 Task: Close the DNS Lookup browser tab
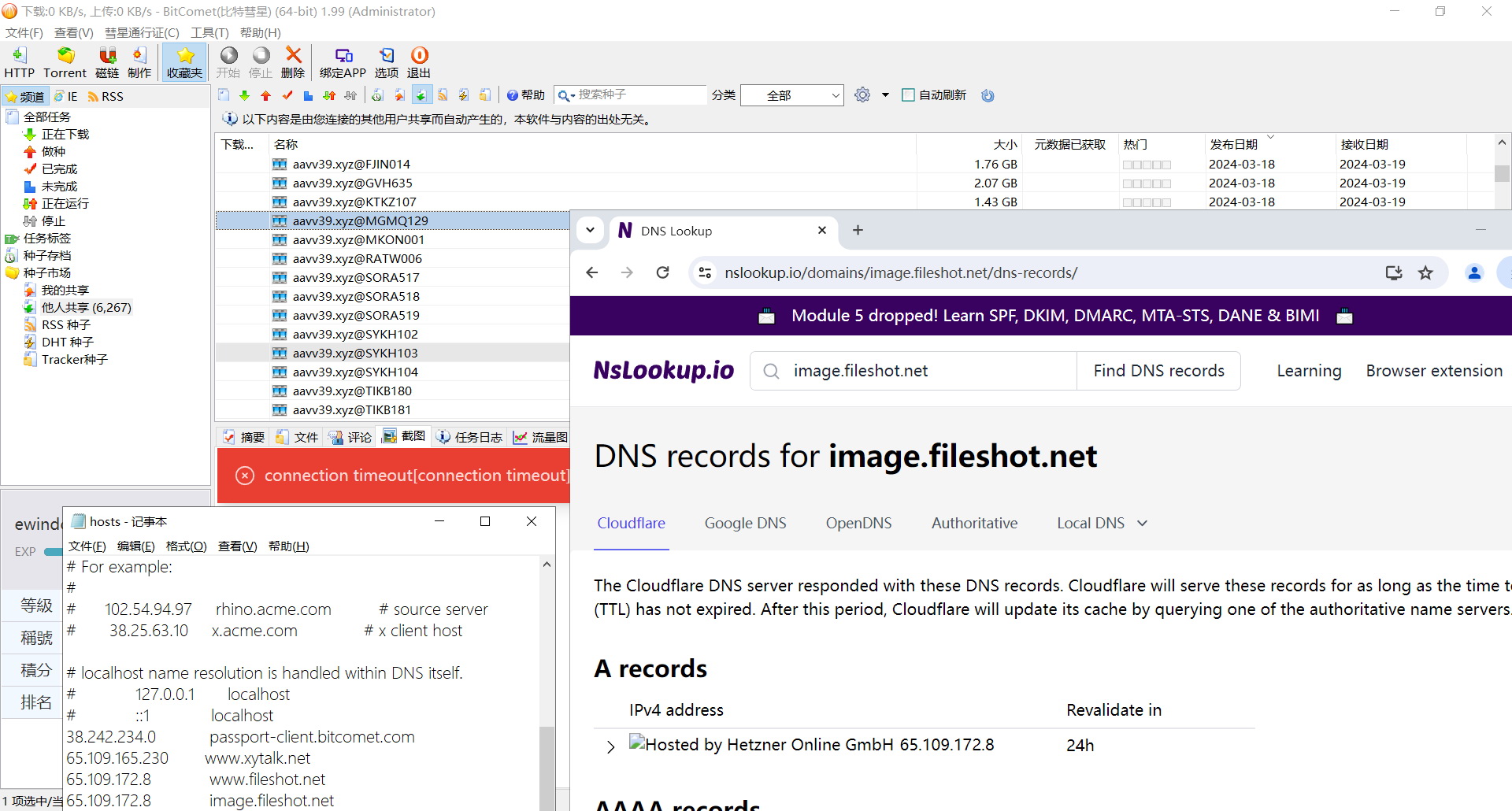[822, 230]
